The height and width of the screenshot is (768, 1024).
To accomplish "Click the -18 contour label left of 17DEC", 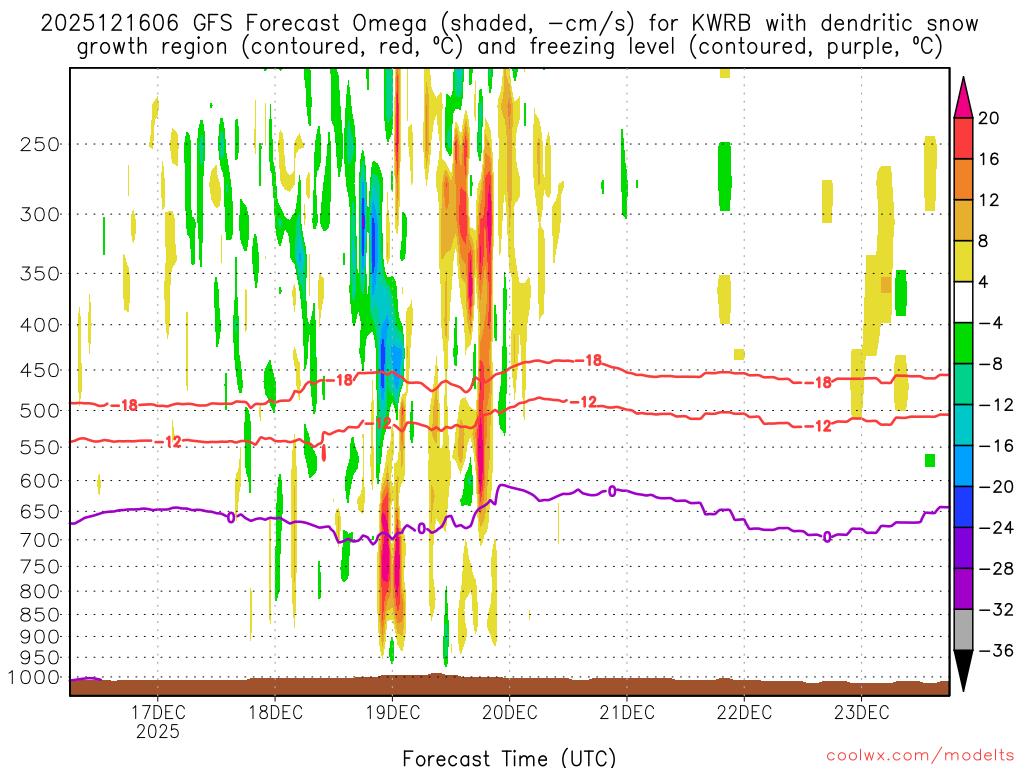I will pos(124,406).
